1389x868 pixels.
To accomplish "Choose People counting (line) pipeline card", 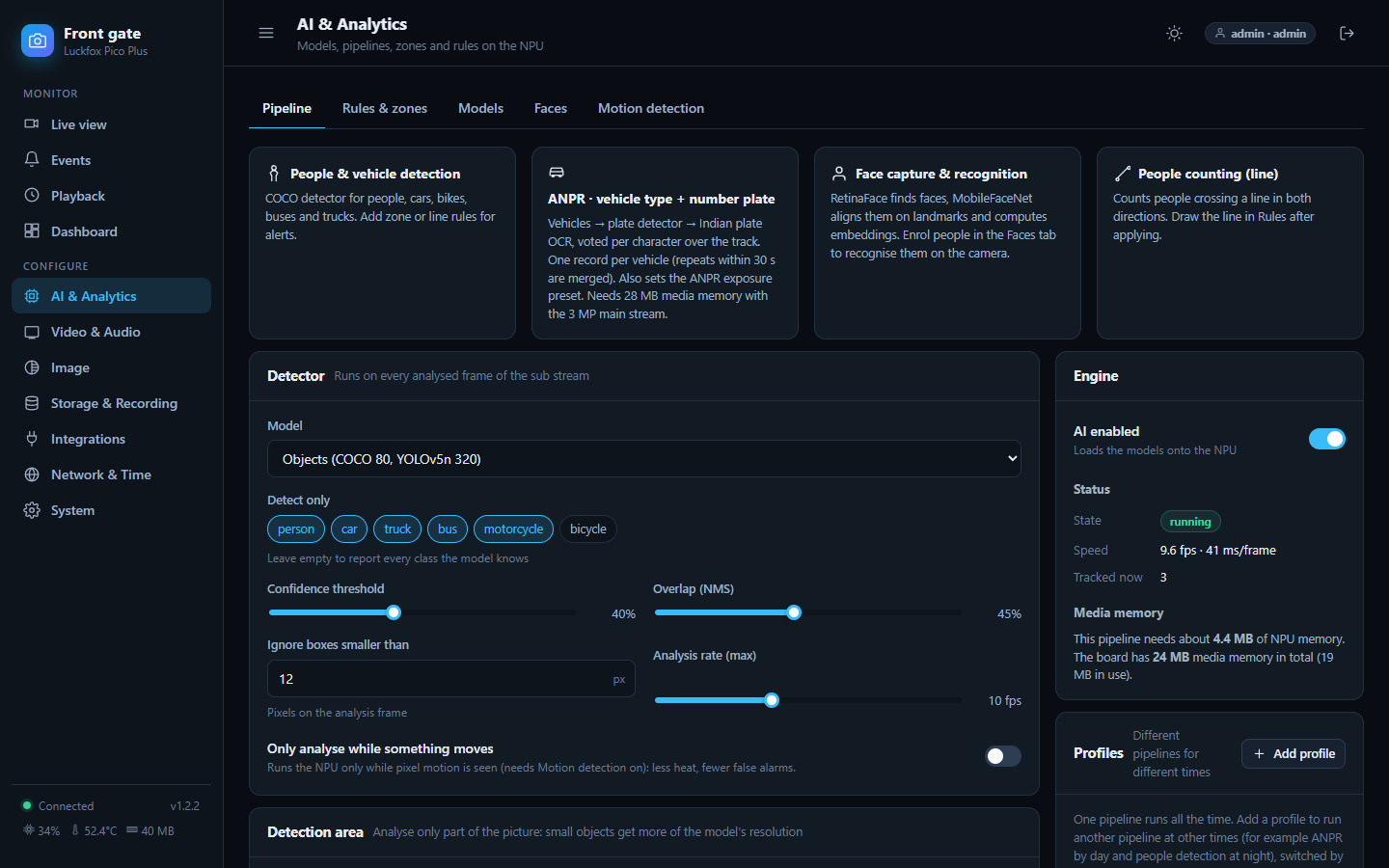I will point(1230,243).
